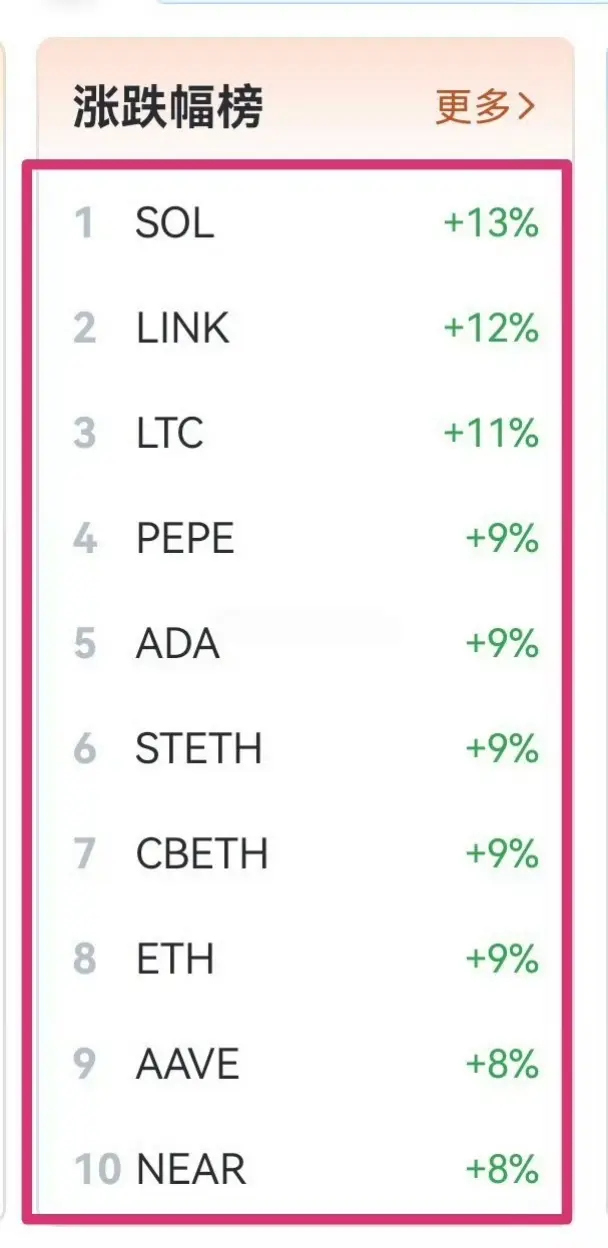608x1248 pixels.
Task: Click the 涨跌幅榜 header title
Action: [168, 106]
